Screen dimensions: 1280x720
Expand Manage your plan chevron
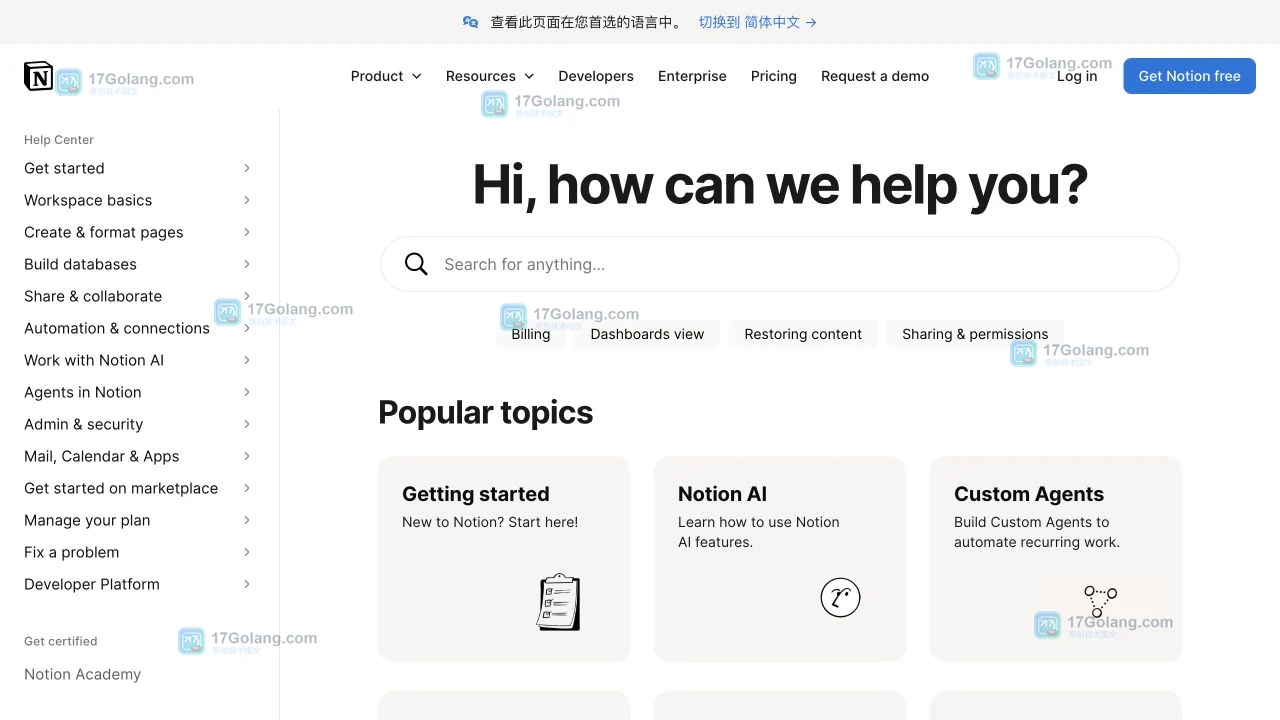pos(247,520)
